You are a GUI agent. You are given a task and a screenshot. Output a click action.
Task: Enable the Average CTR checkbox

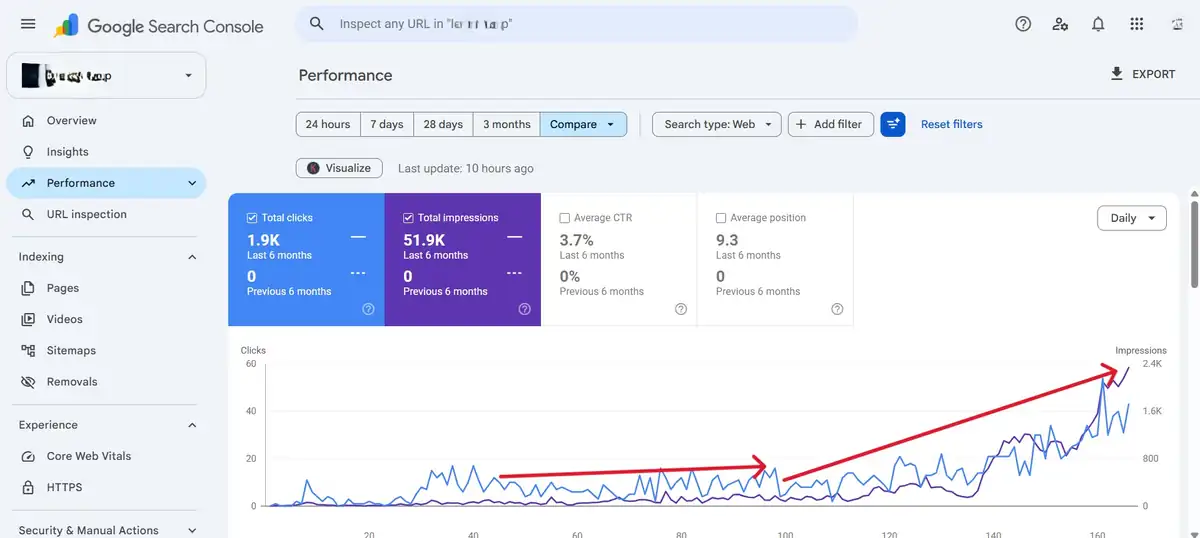(x=565, y=218)
